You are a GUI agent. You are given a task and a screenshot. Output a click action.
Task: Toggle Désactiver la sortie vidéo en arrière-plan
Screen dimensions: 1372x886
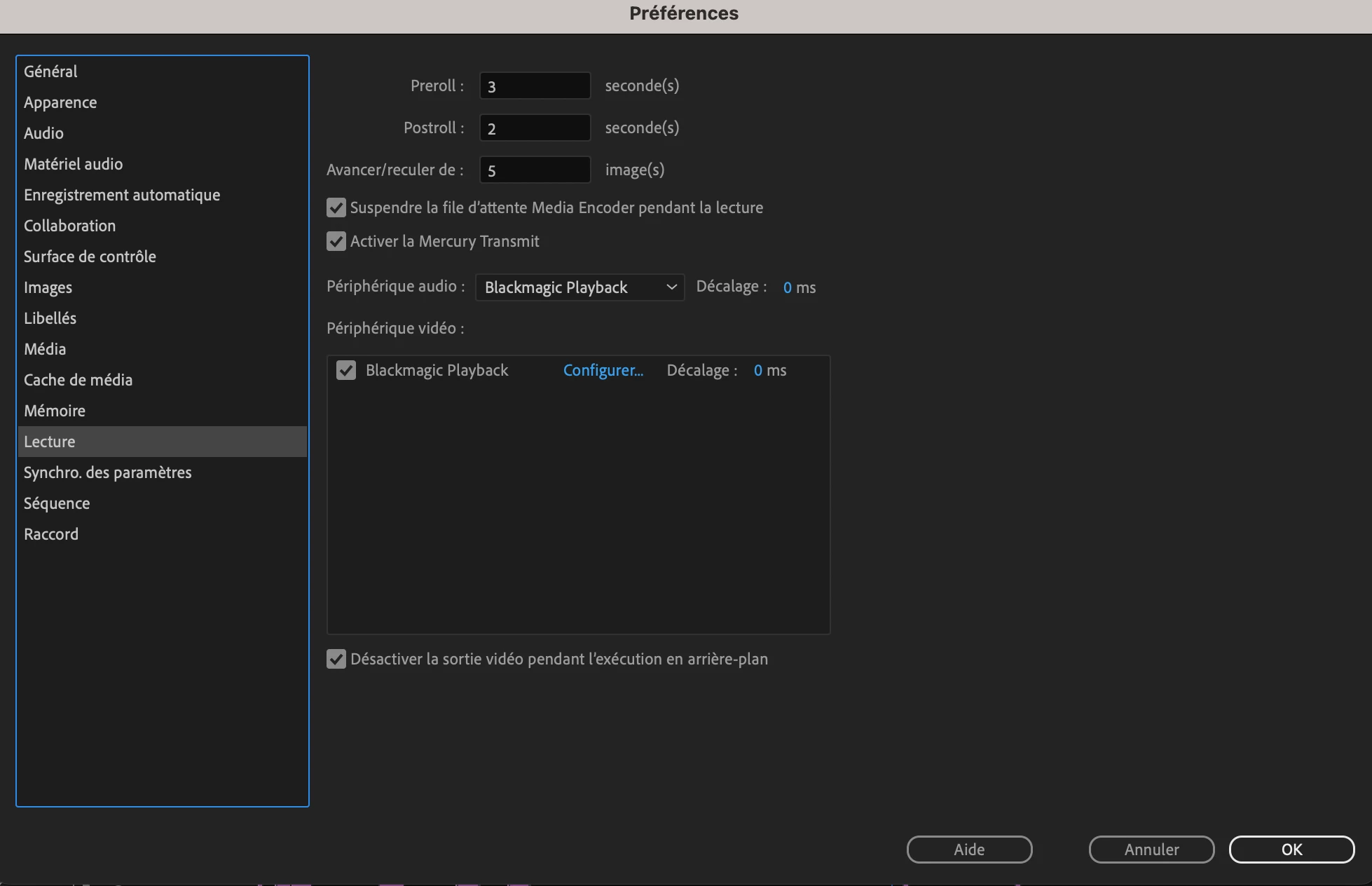point(336,659)
